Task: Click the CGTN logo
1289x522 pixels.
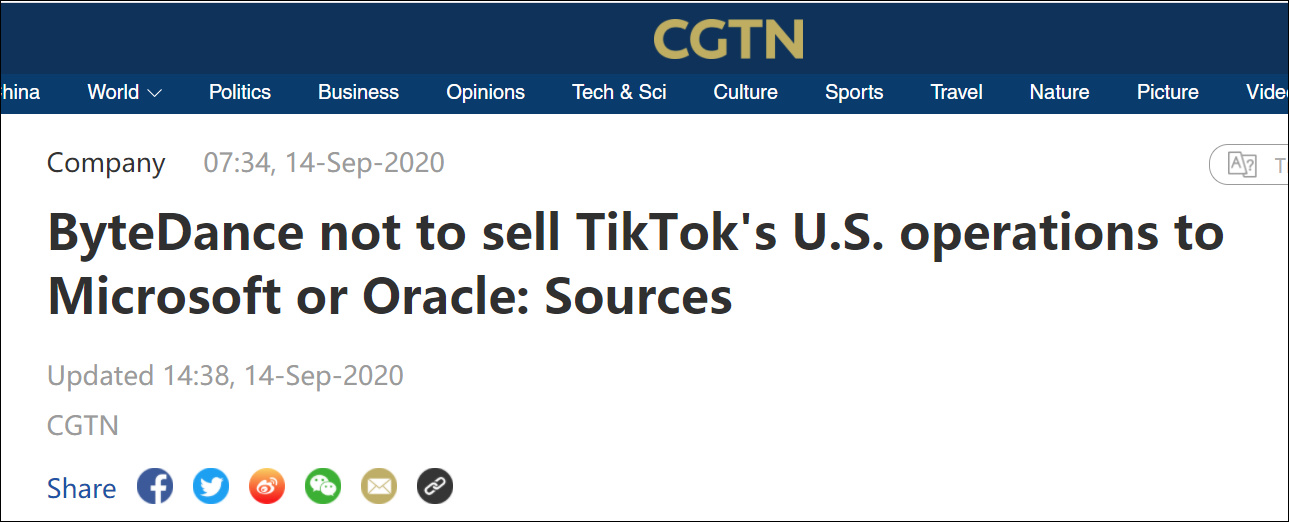Action: (x=728, y=38)
